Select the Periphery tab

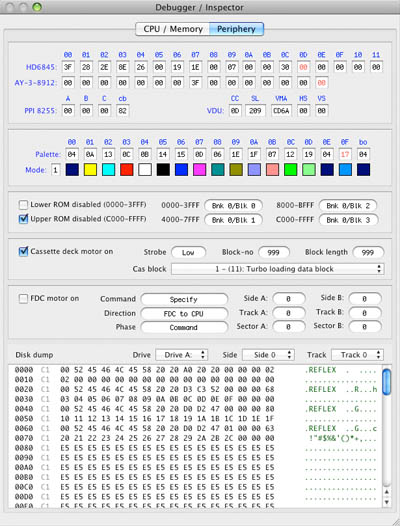point(236,29)
